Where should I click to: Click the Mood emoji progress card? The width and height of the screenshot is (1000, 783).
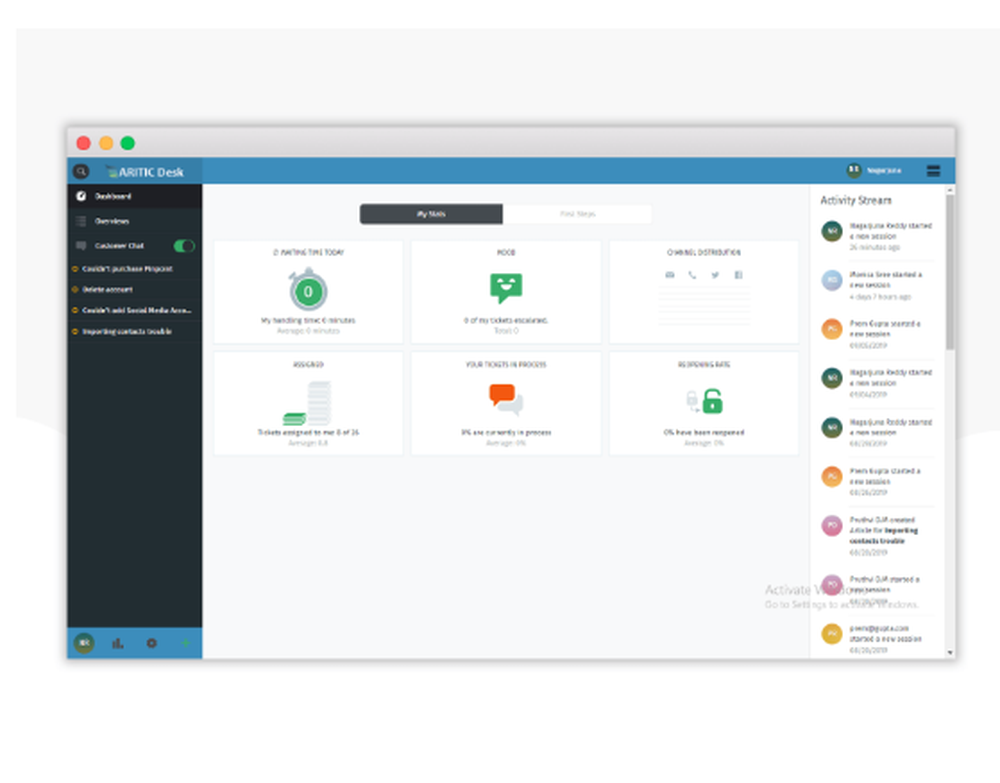(505, 291)
